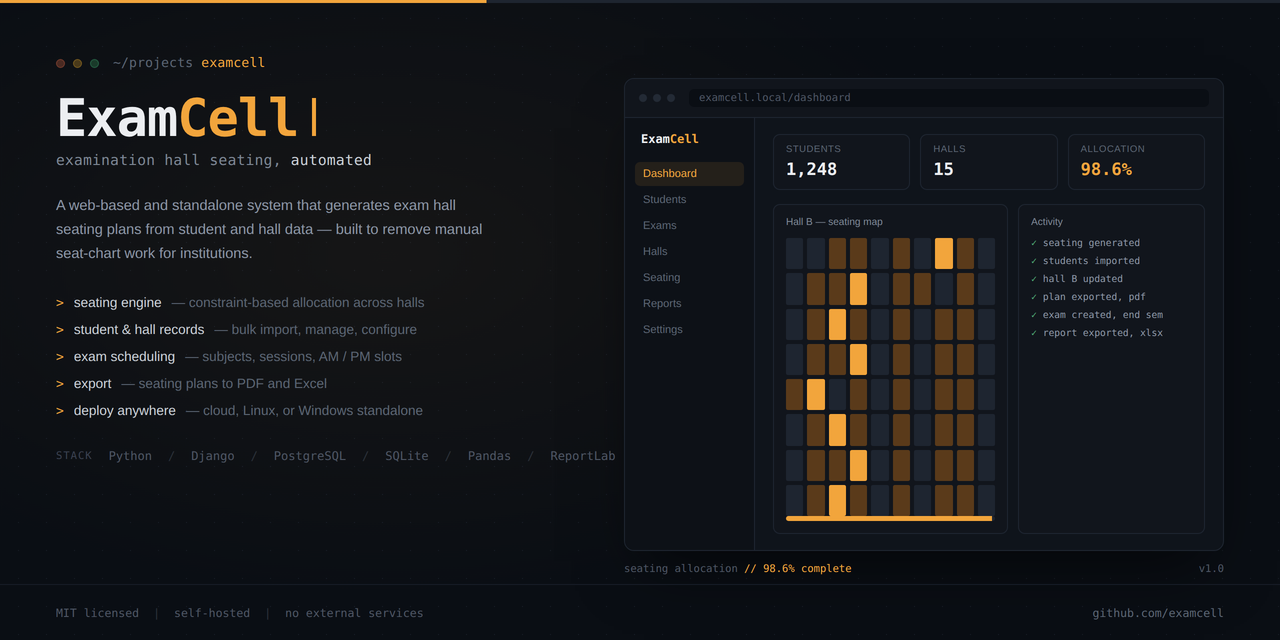Click the red dot in the terminal header

(x=61, y=63)
